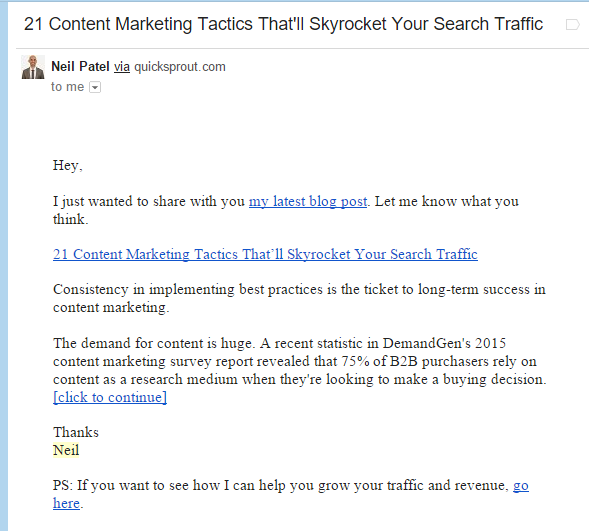Click the highlighted "Neil" signature
This screenshot has height=531, width=589.
tap(66, 450)
